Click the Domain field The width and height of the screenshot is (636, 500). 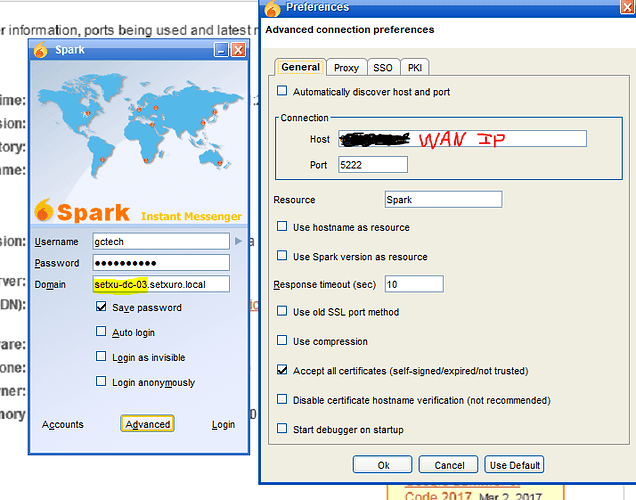tap(161, 284)
